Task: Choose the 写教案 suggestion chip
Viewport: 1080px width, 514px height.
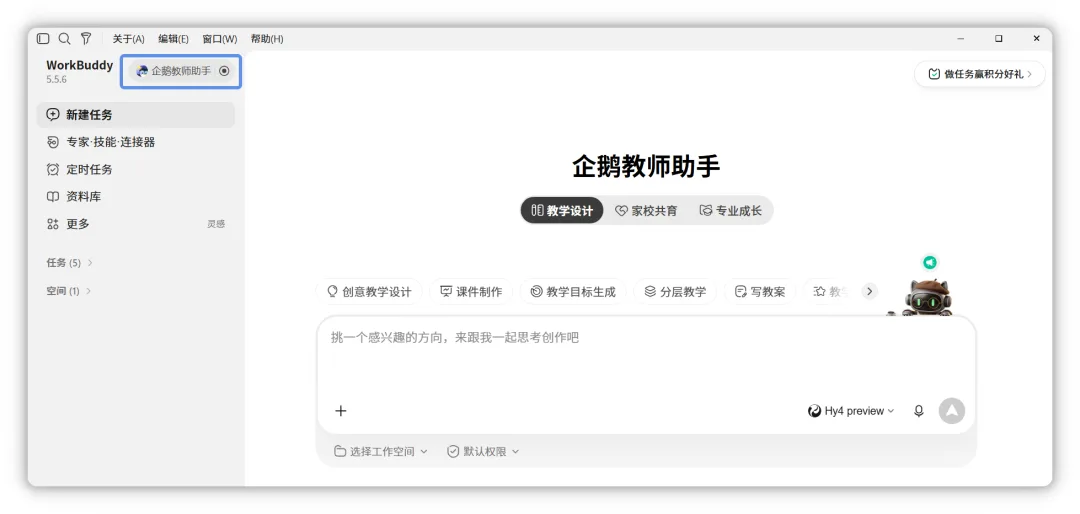Action: pos(760,291)
